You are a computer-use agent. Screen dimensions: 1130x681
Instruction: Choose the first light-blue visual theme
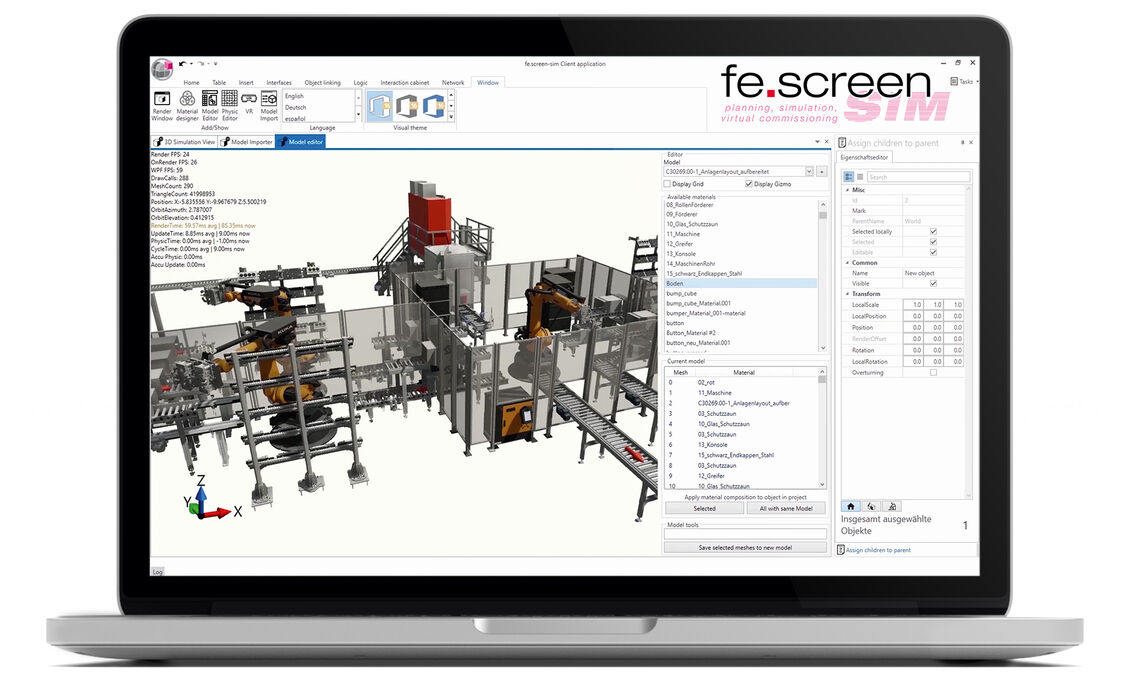pos(379,107)
